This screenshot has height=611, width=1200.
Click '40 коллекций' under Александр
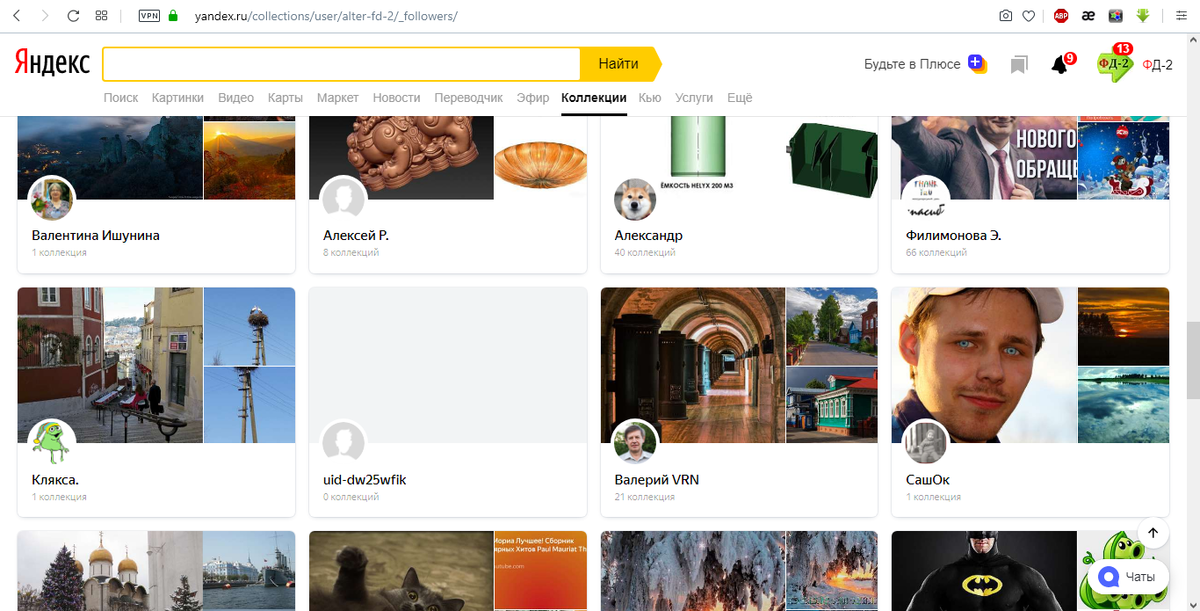[x=645, y=253]
